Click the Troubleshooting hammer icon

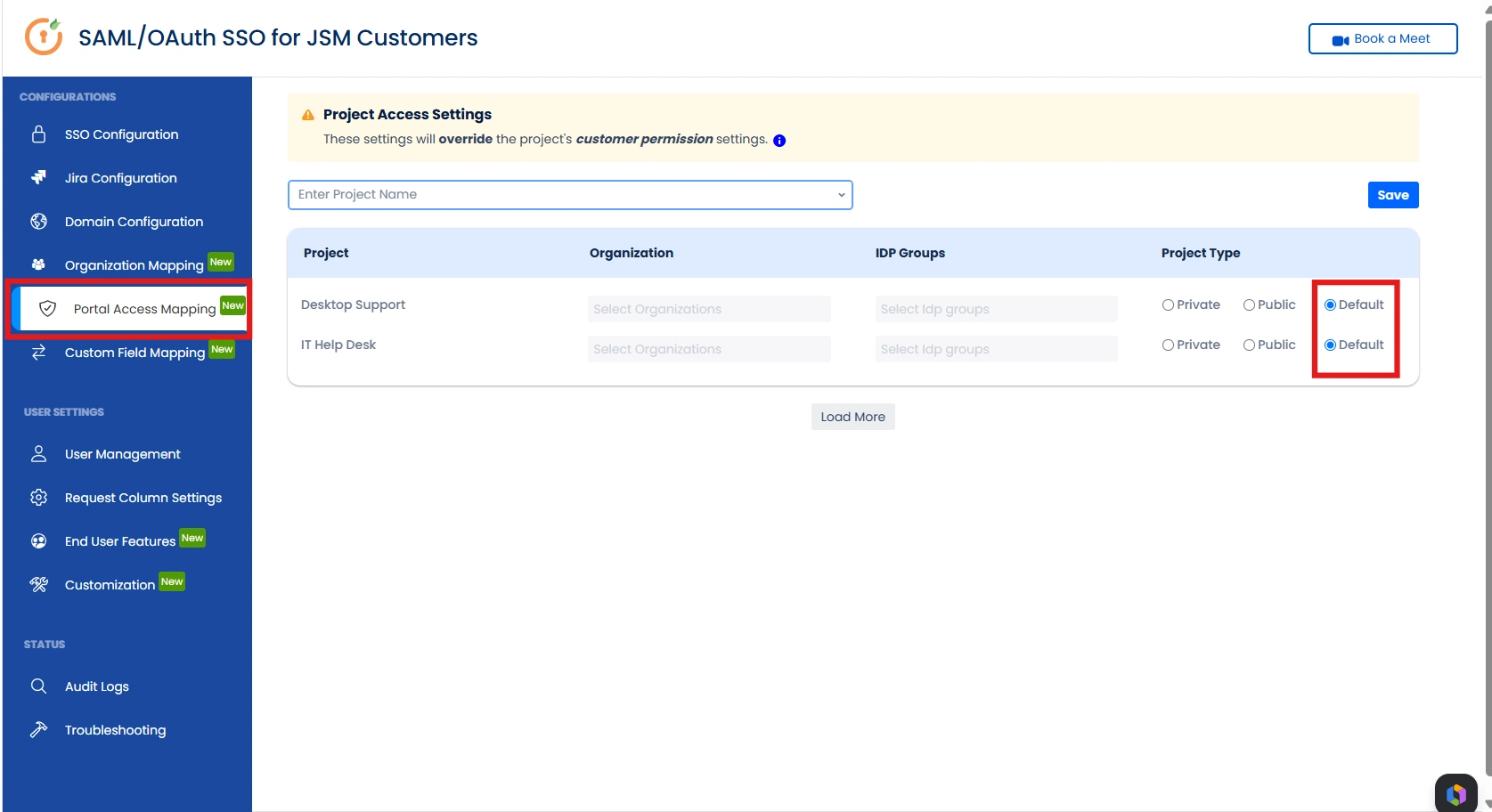click(38, 730)
